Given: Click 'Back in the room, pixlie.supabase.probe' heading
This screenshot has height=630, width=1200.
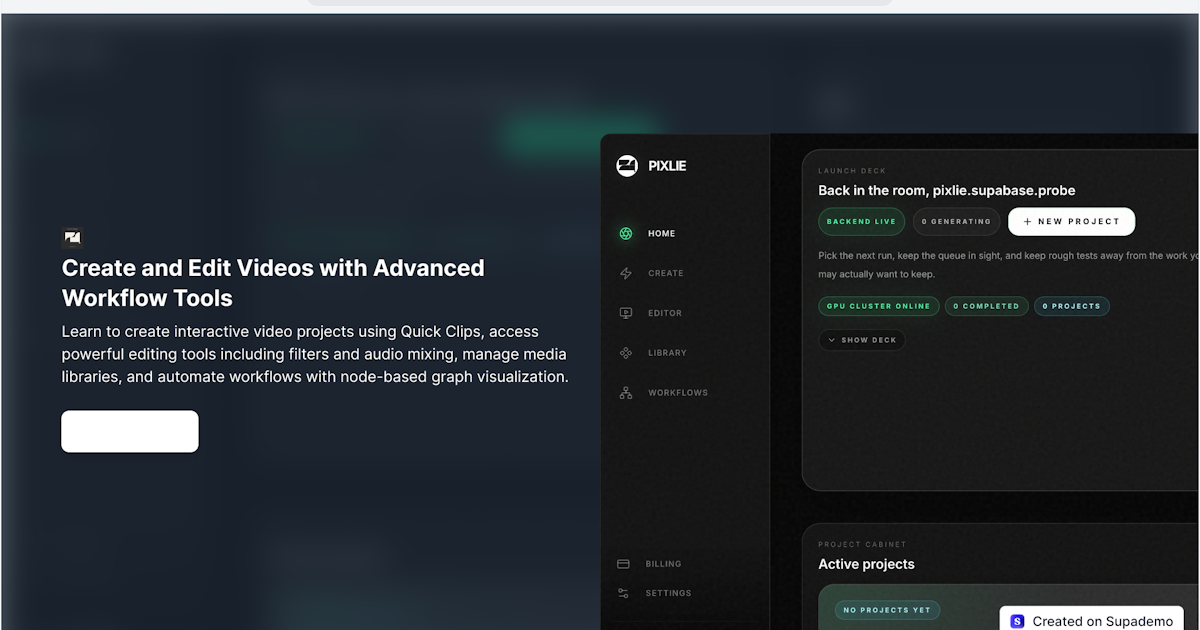Looking at the screenshot, I should [947, 190].
